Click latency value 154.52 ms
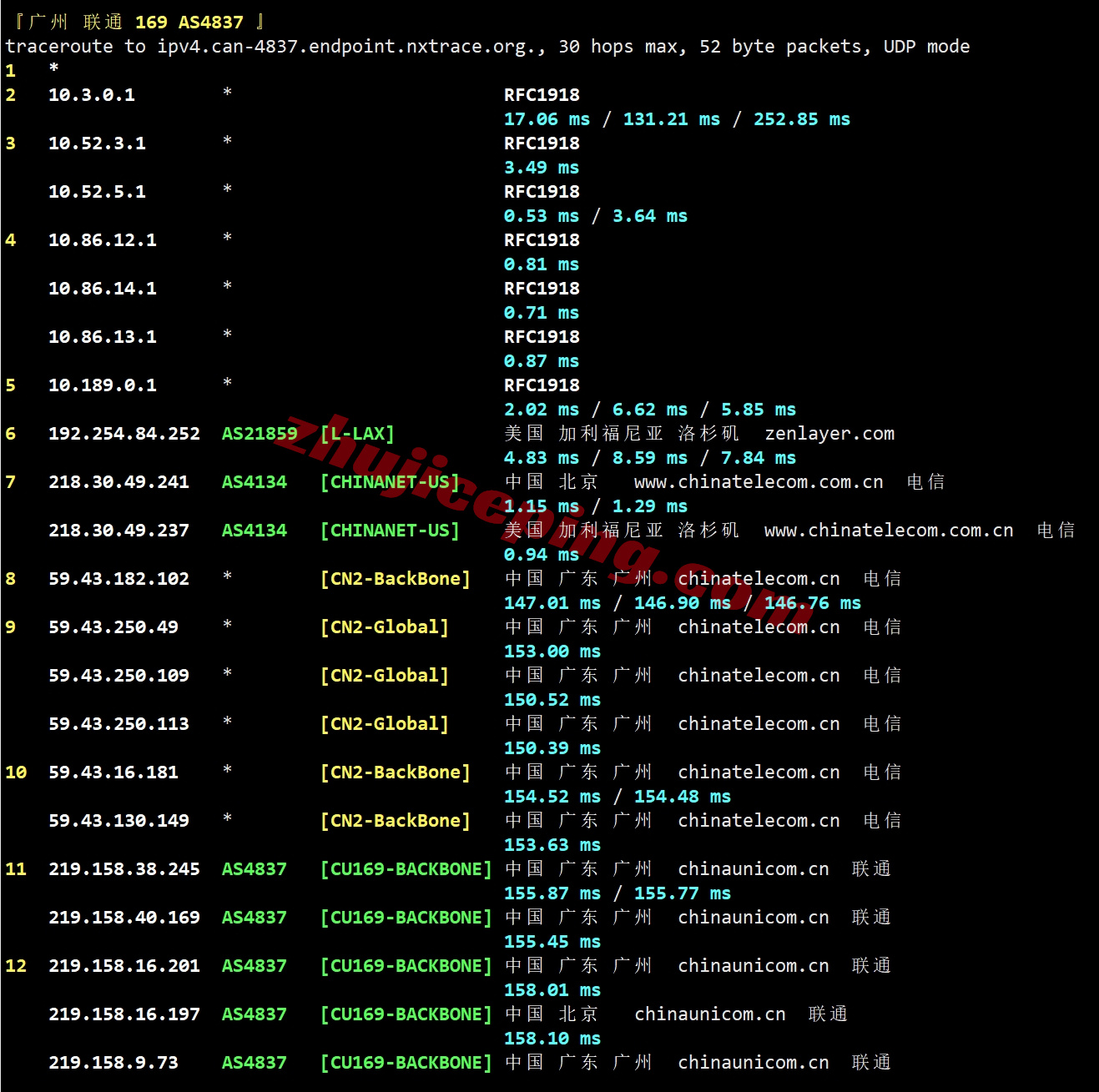Screen dimensions: 1099x1092 point(552,797)
